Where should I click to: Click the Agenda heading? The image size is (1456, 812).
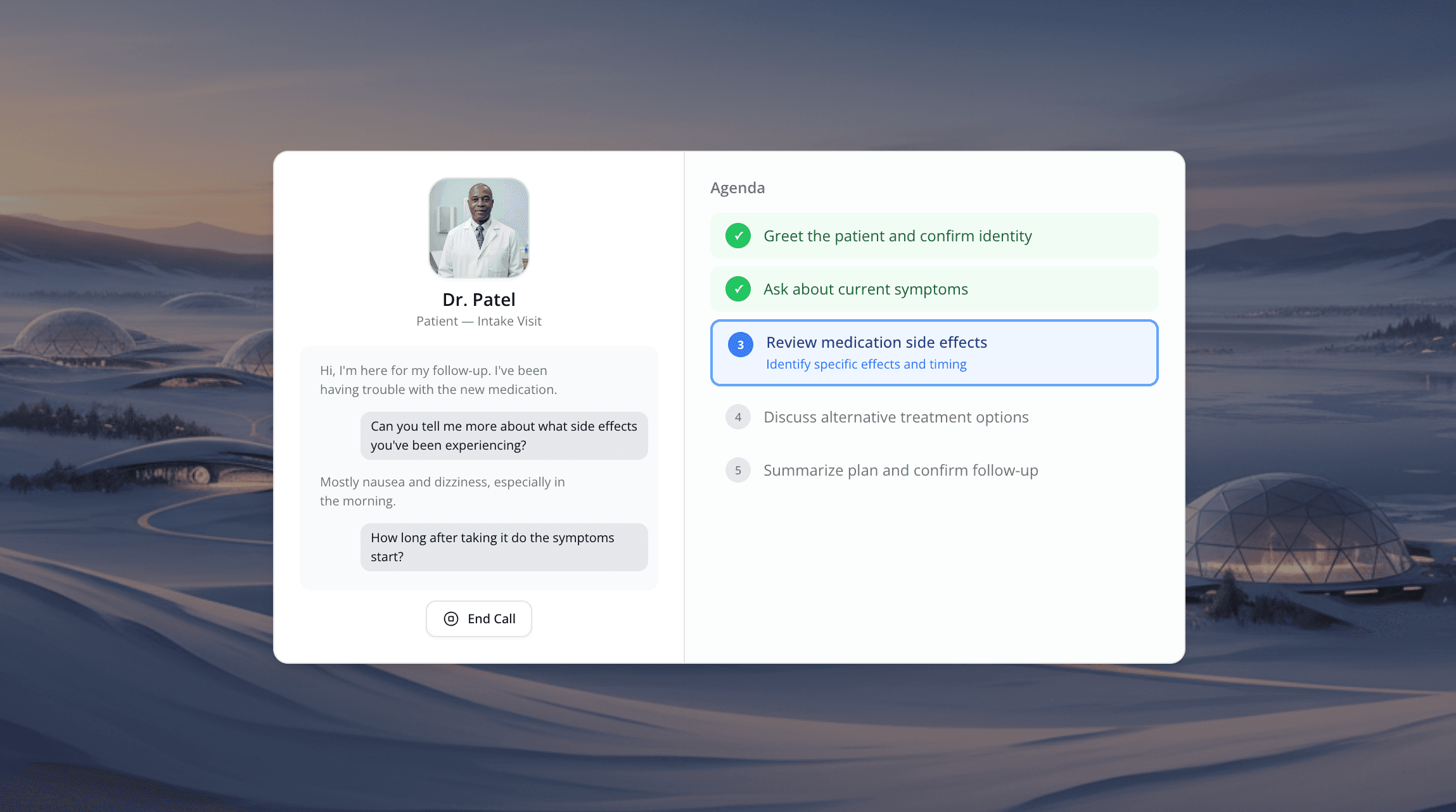click(x=738, y=187)
